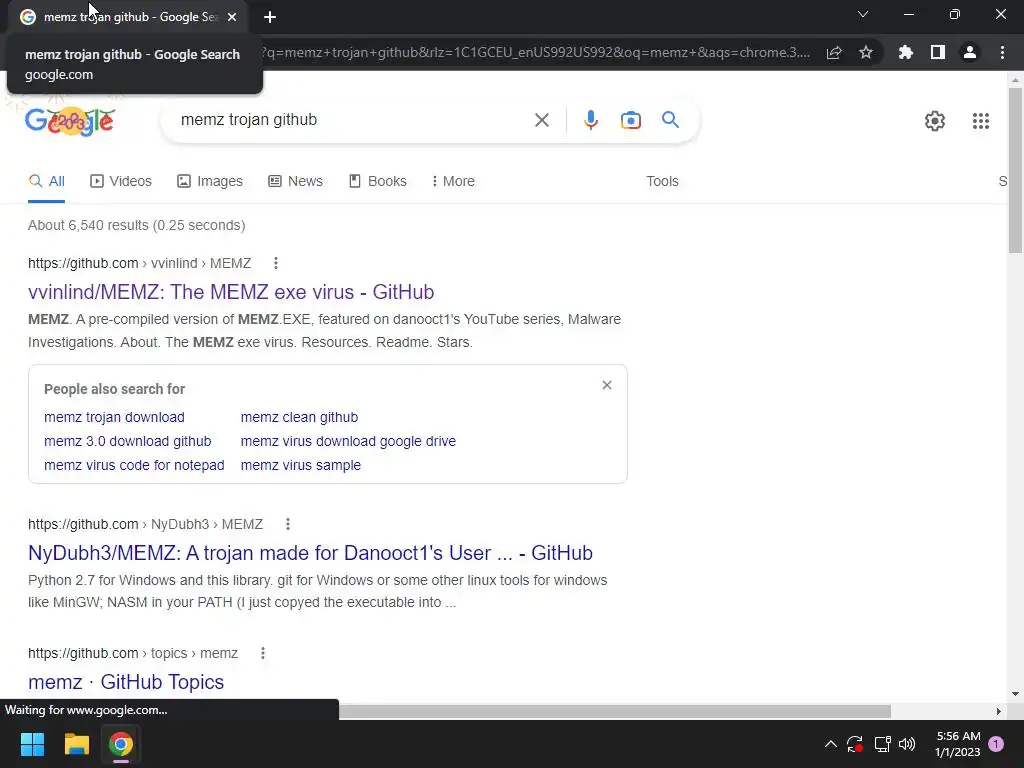1024x768 pixels.
Task: Click the Google doodle logo
Action: 69,120
